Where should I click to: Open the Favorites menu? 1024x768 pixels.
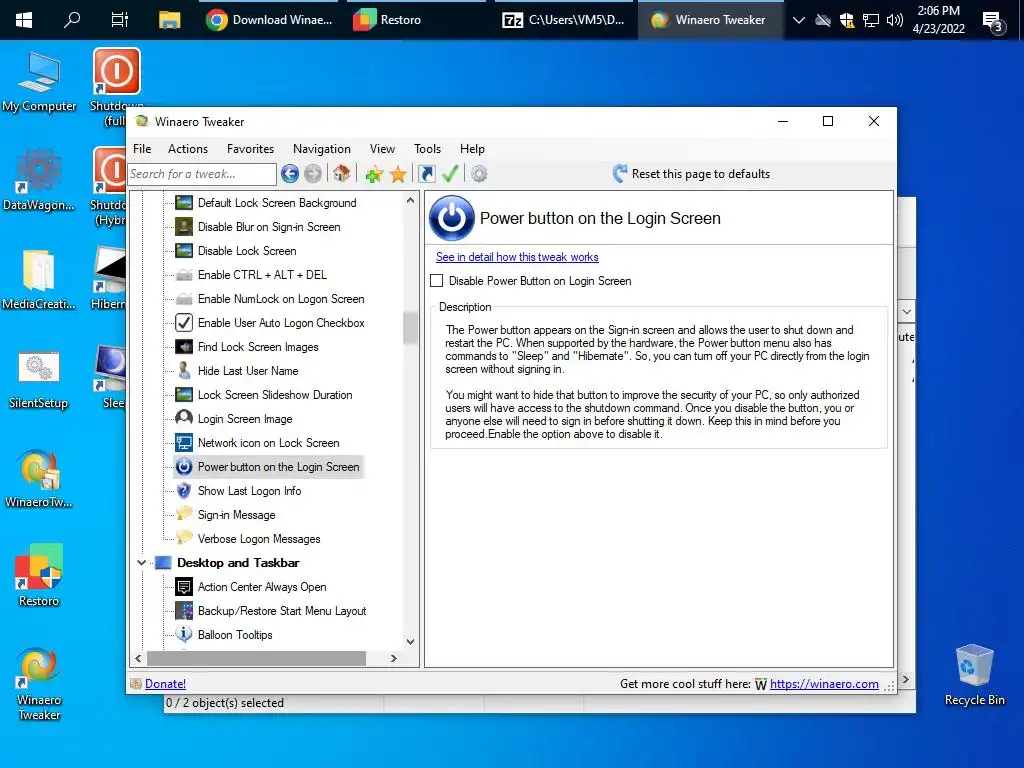click(250, 149)
